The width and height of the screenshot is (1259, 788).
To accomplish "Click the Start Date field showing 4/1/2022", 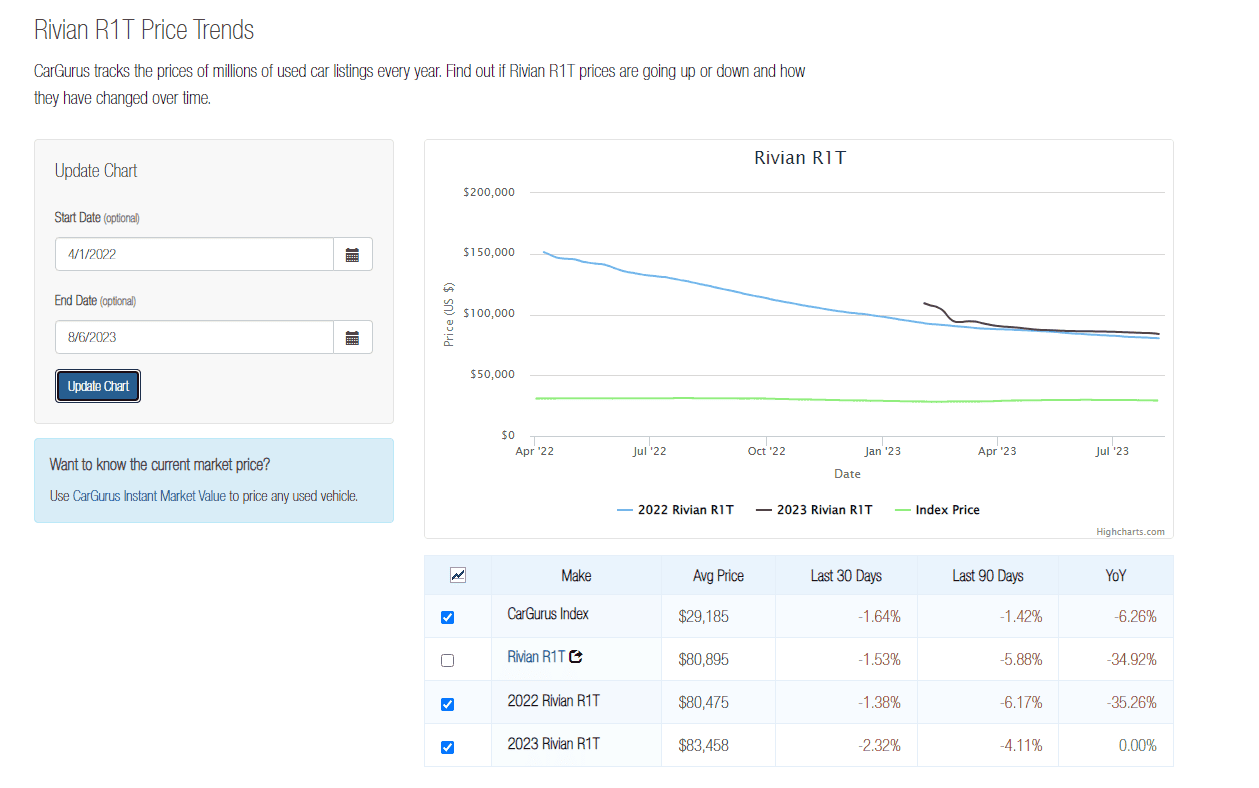I will click(194, 254).
